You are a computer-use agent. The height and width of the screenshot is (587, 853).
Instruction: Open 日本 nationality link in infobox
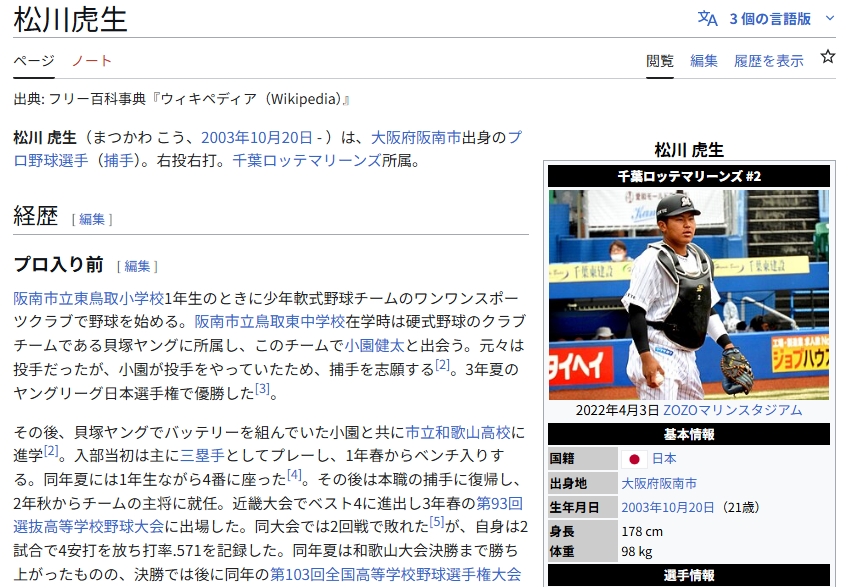664,459
